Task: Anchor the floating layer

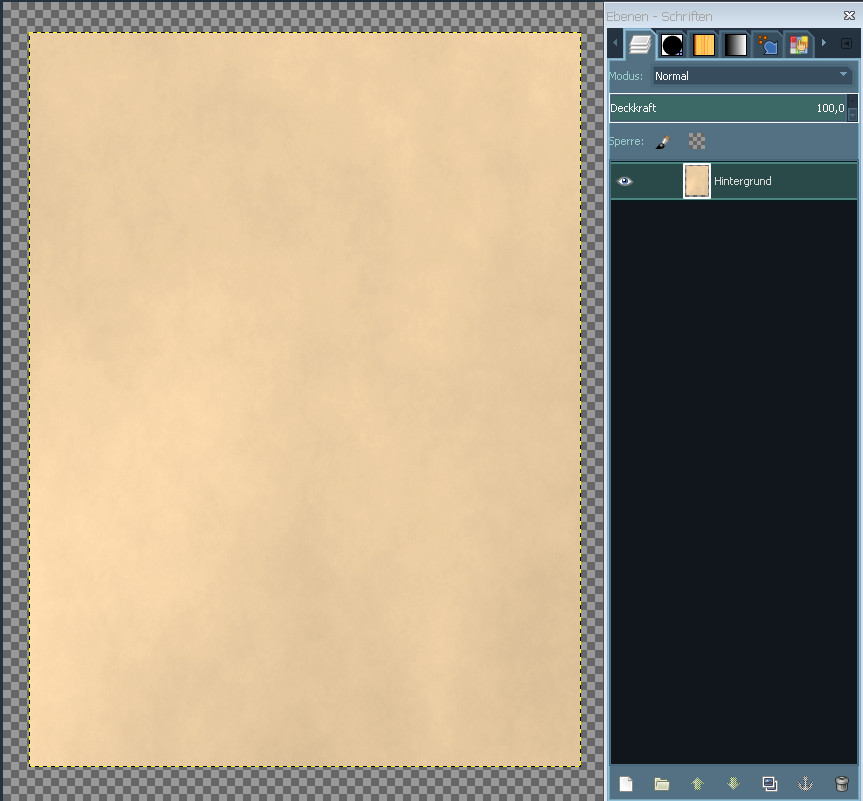Action: [805, 784]
